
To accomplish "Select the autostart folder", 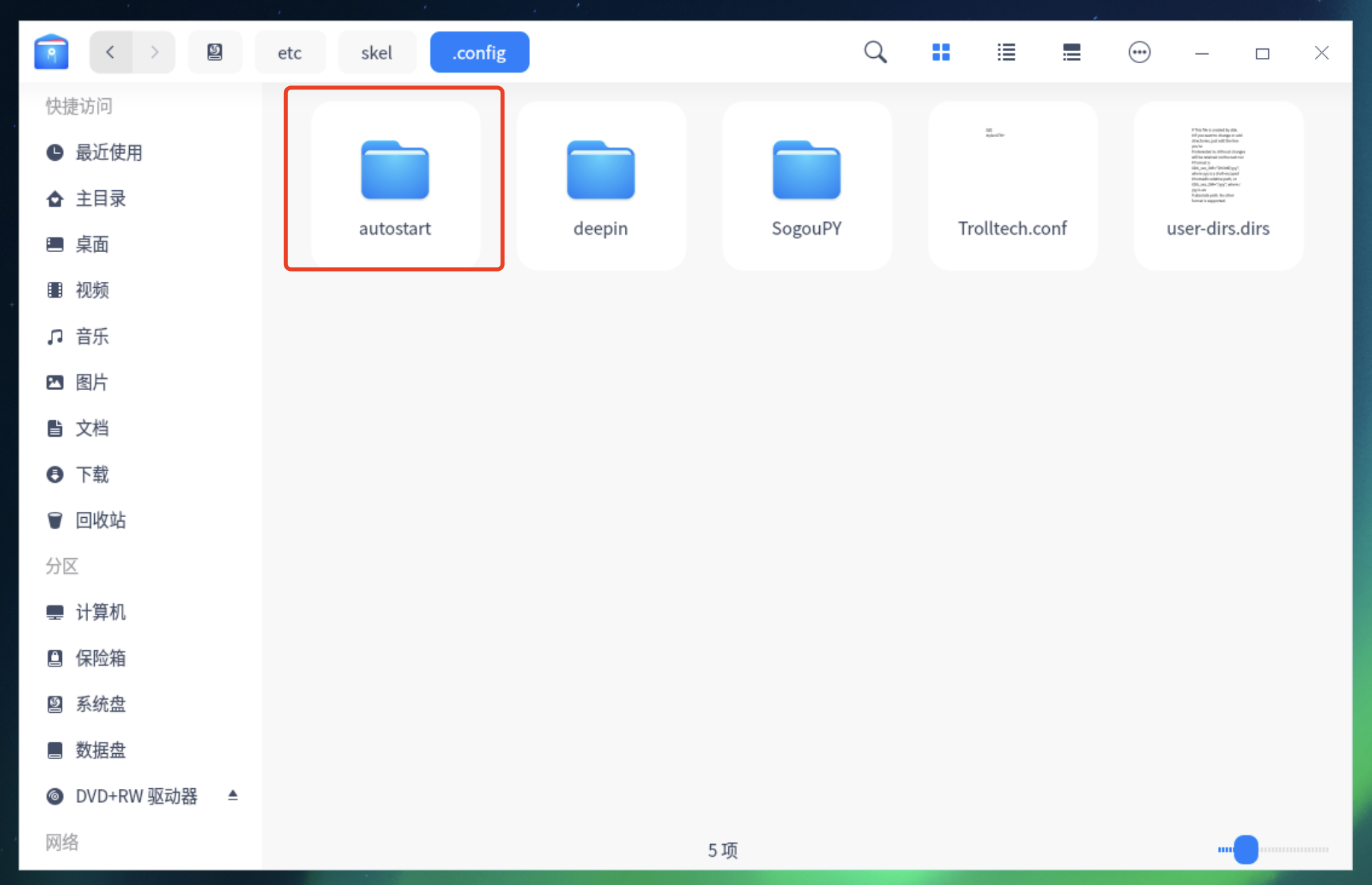I will tap(395, 185).
